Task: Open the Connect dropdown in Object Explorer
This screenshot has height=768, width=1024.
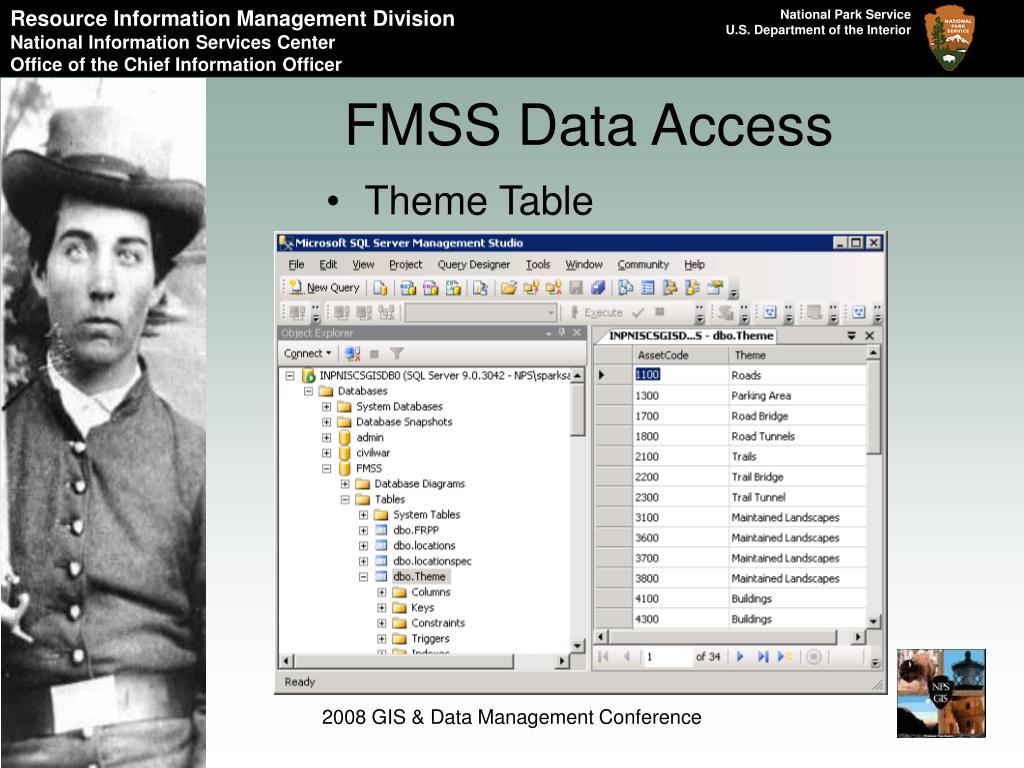Action: point(308,353)
